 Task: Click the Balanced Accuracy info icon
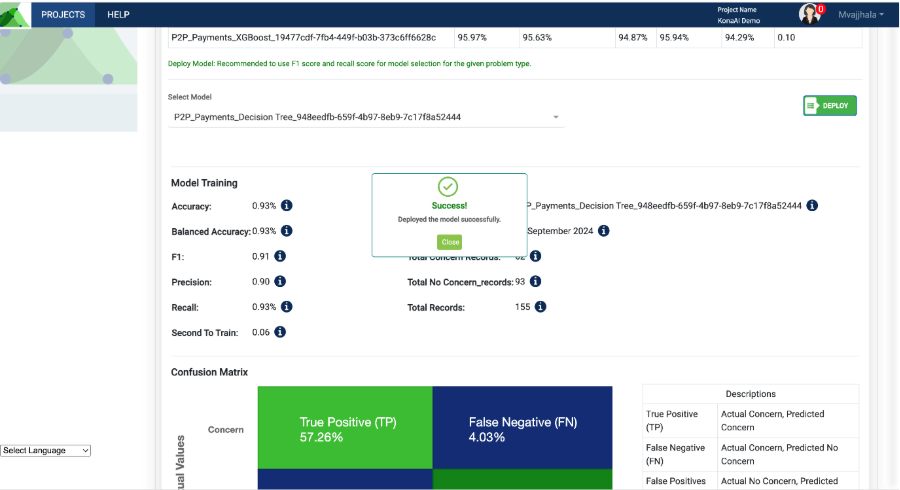286,231
